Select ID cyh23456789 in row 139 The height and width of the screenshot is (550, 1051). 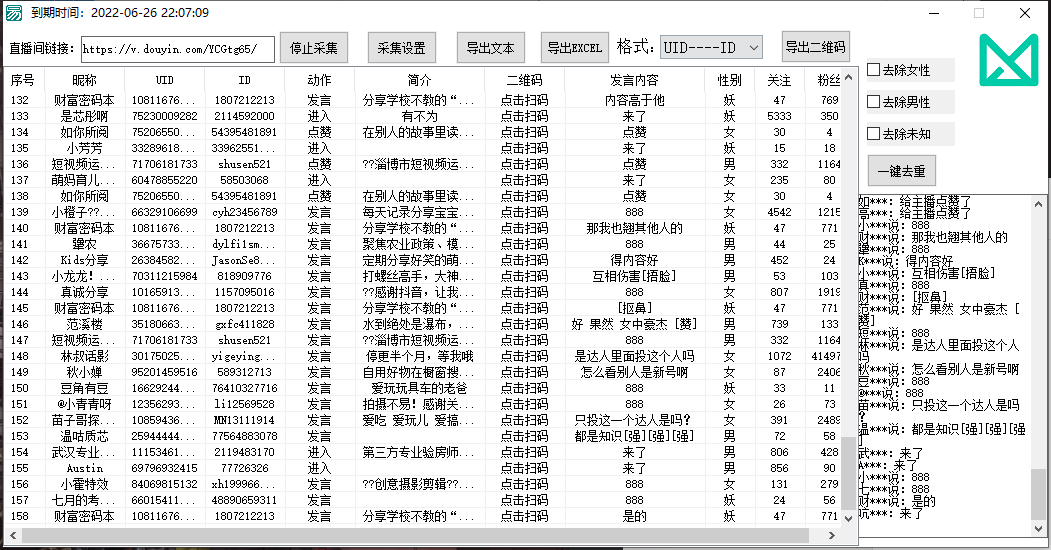[x=245, y=212]
